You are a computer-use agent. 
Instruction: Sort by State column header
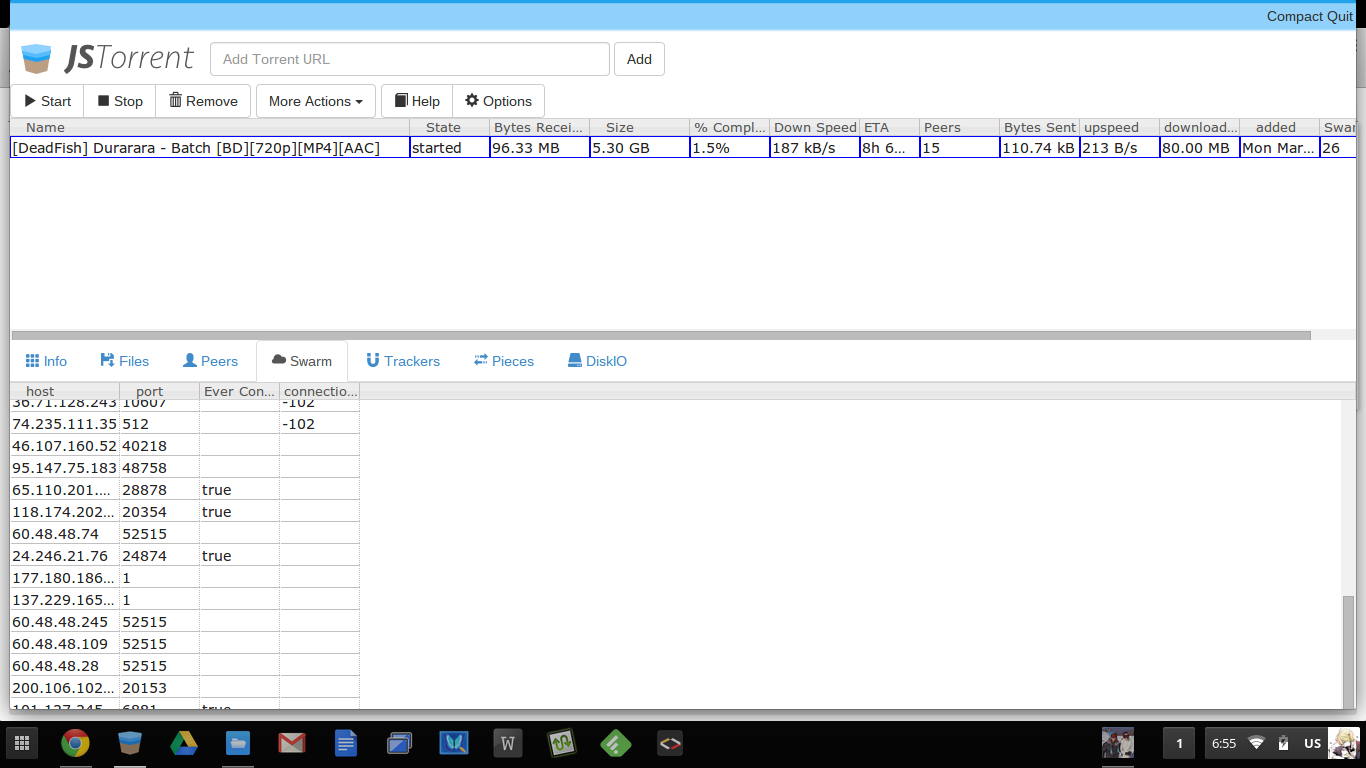pyautogui.click(x=450, y=127)
